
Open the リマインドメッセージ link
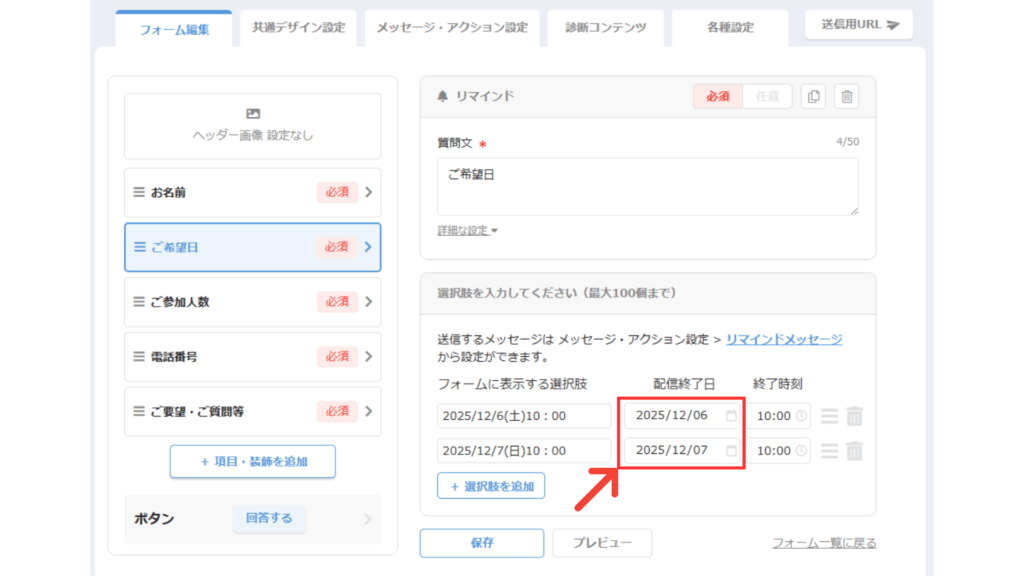(784, 340)
